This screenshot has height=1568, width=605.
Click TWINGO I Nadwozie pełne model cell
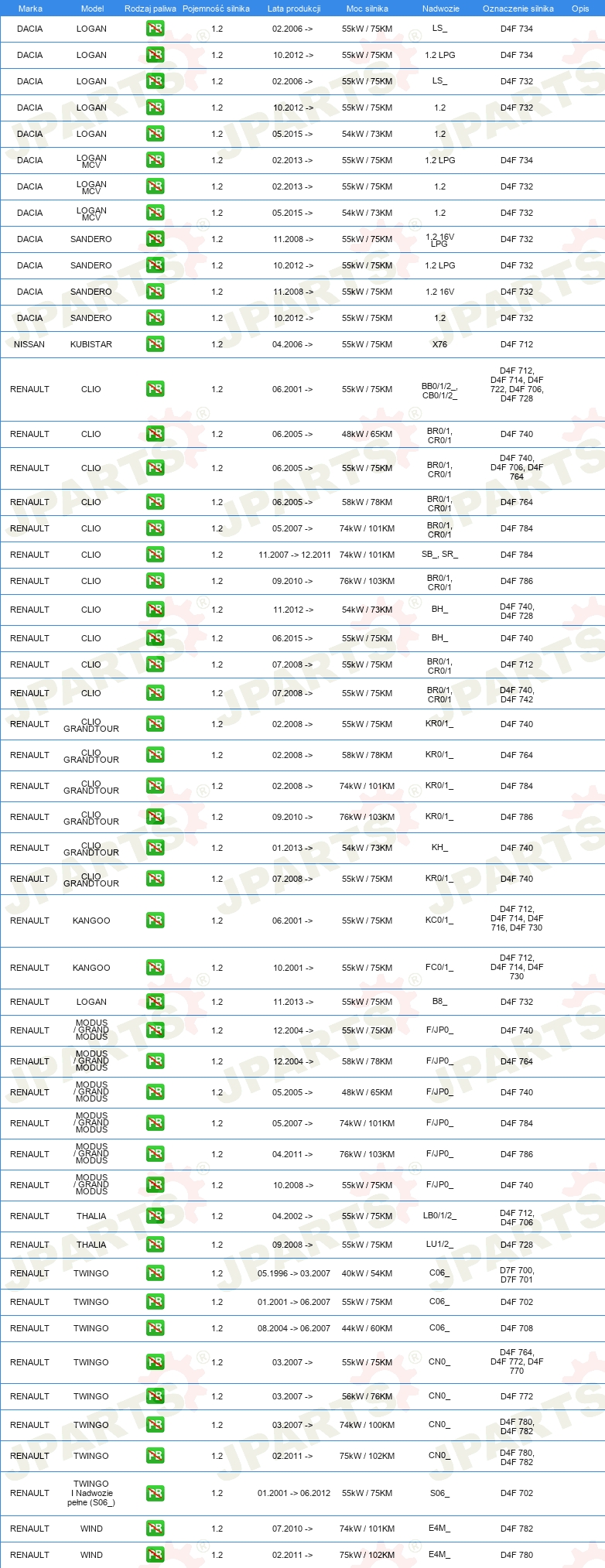point(91,1493)
